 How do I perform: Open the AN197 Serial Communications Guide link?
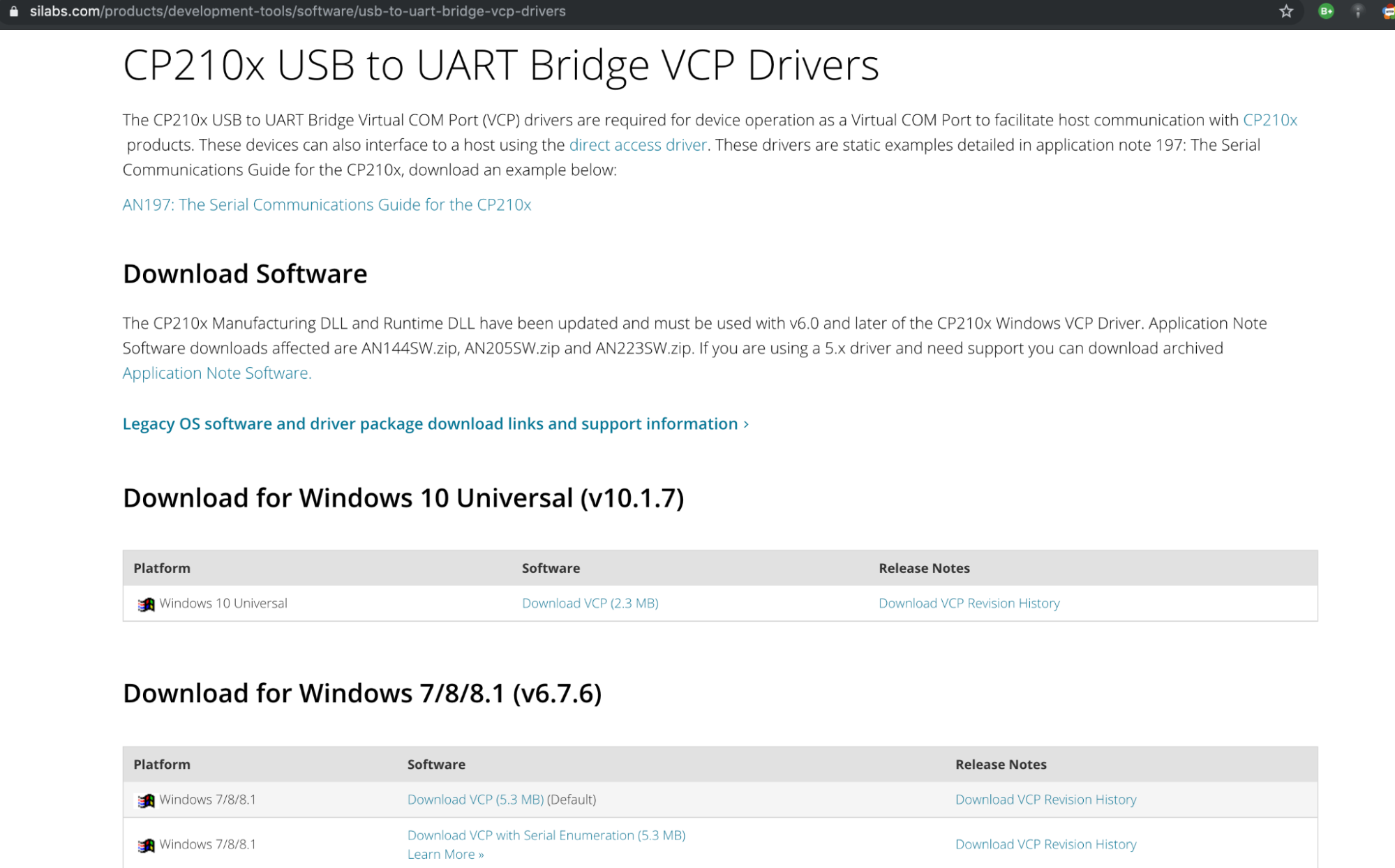tap(327, 204)
